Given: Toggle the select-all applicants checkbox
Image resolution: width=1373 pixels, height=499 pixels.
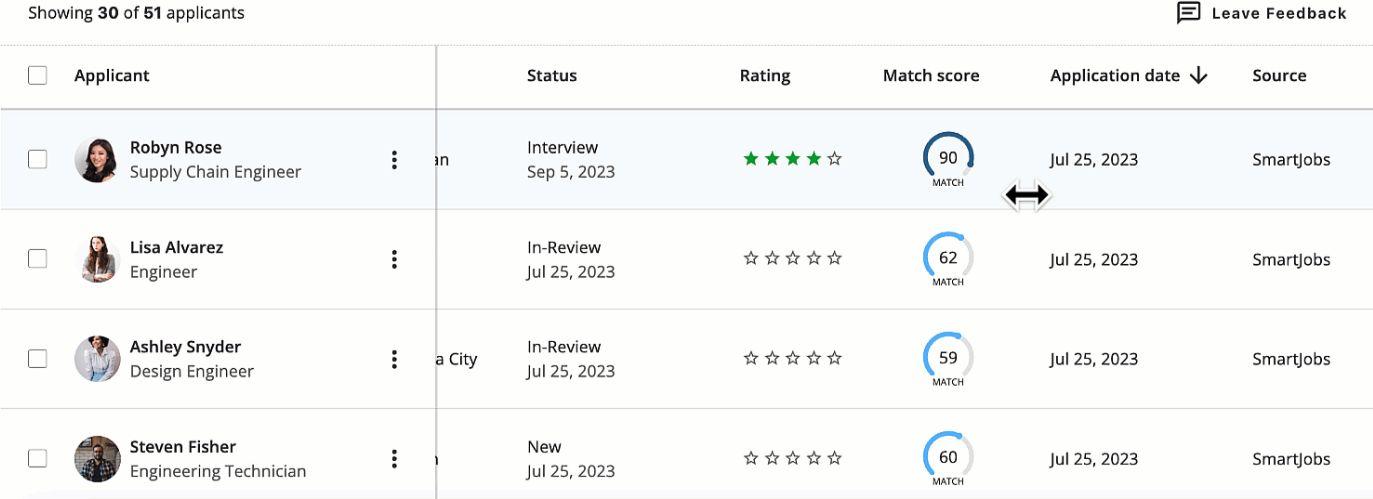Looking at the screenshot, I should (37, 75).
